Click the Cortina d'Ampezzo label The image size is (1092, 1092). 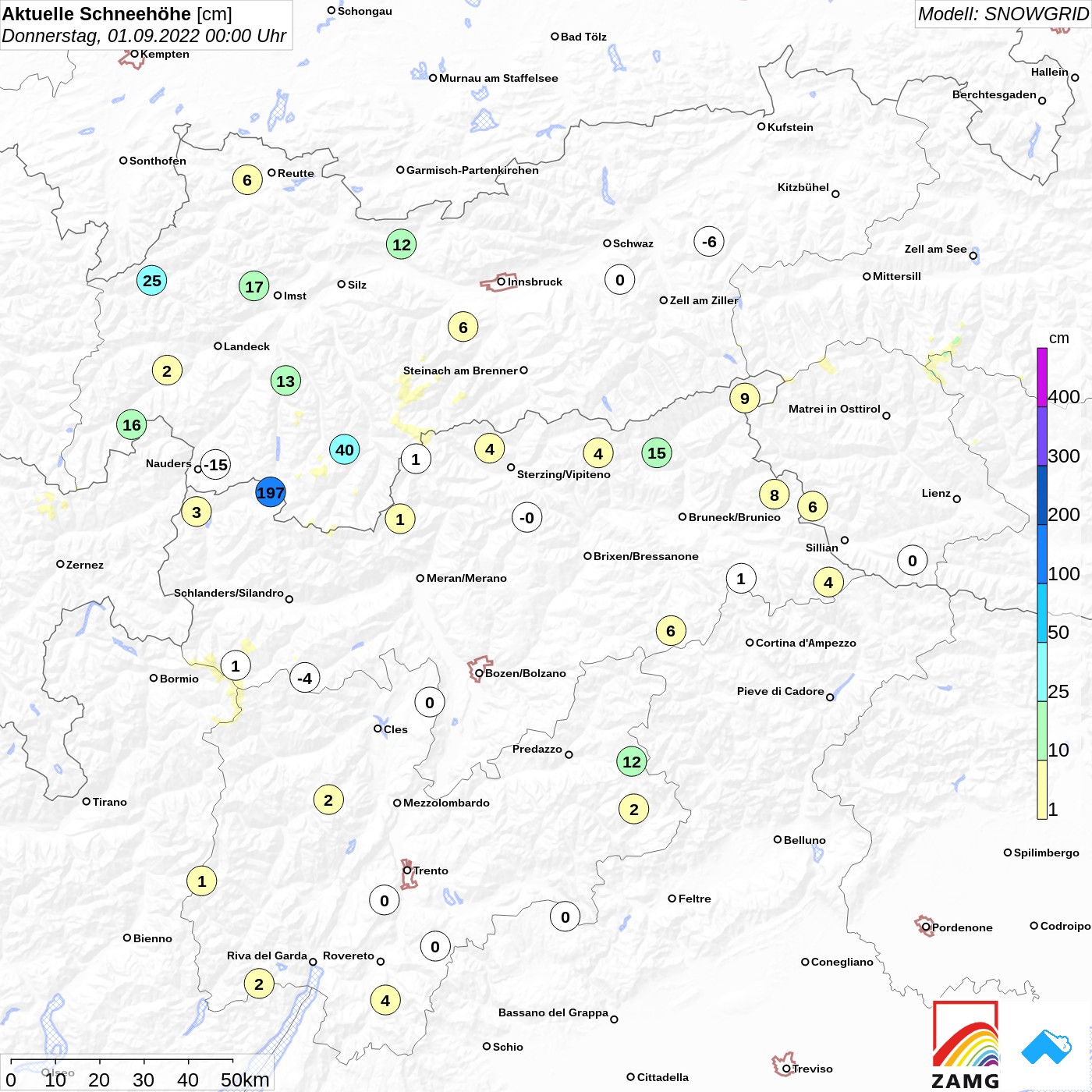[806, 643]
